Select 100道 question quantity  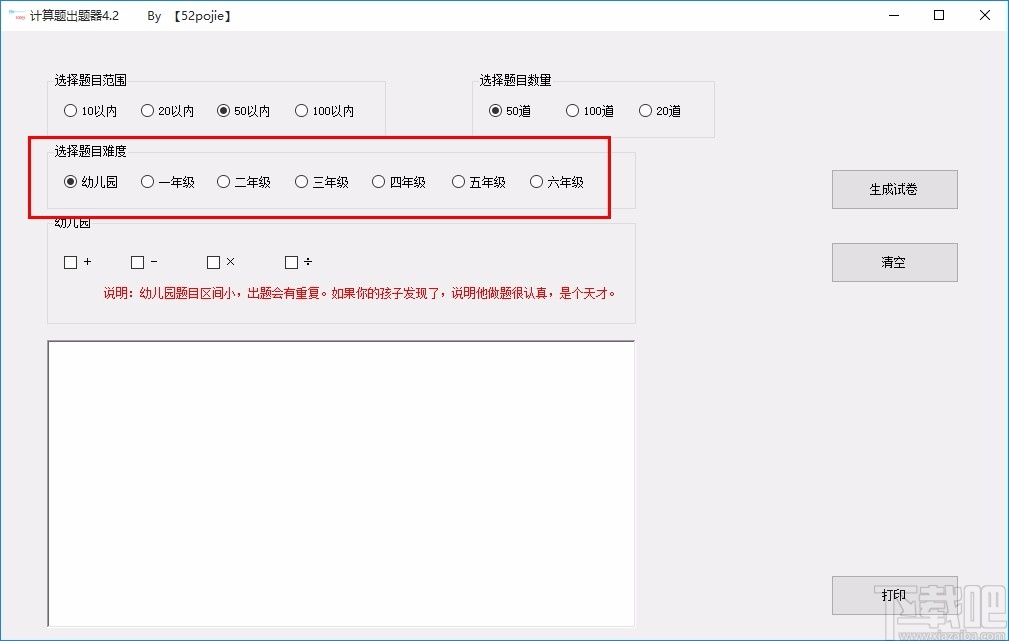click(x=571, y=111)
